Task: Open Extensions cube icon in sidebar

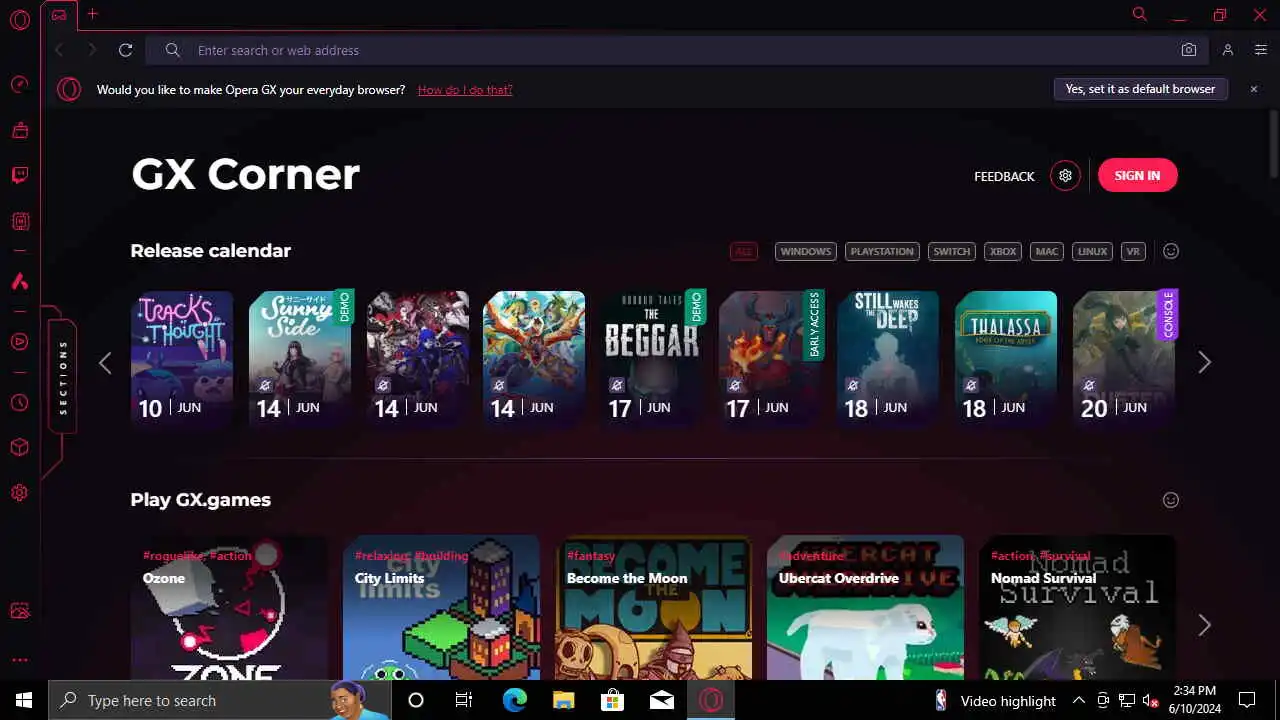Action: 20,447
